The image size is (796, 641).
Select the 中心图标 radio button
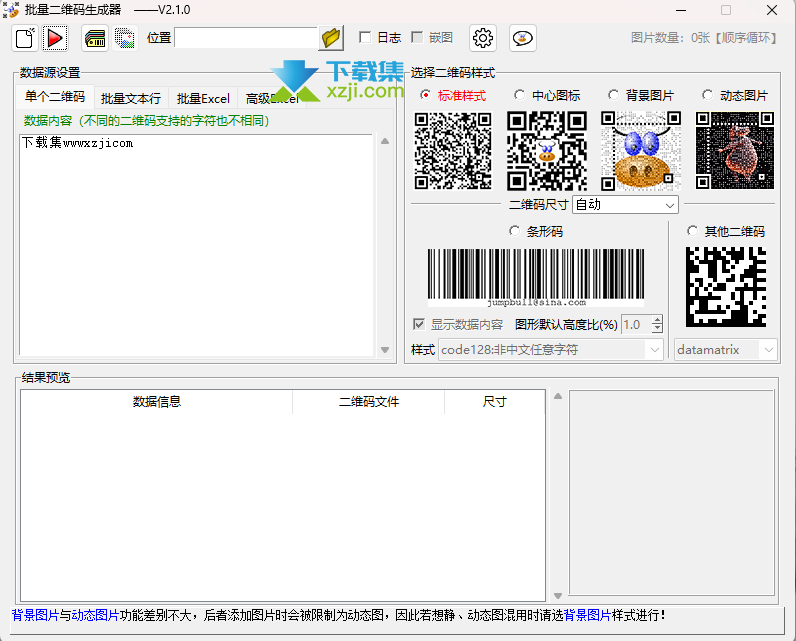coord(519,95)
